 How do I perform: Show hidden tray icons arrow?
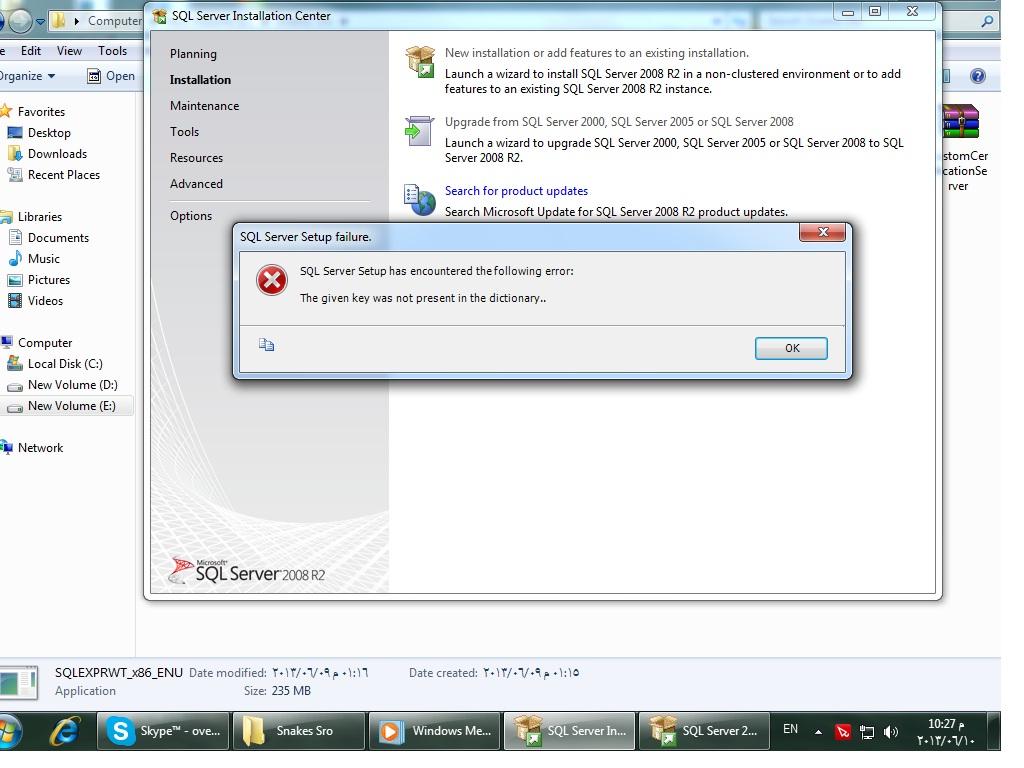[x=818, y=732]
